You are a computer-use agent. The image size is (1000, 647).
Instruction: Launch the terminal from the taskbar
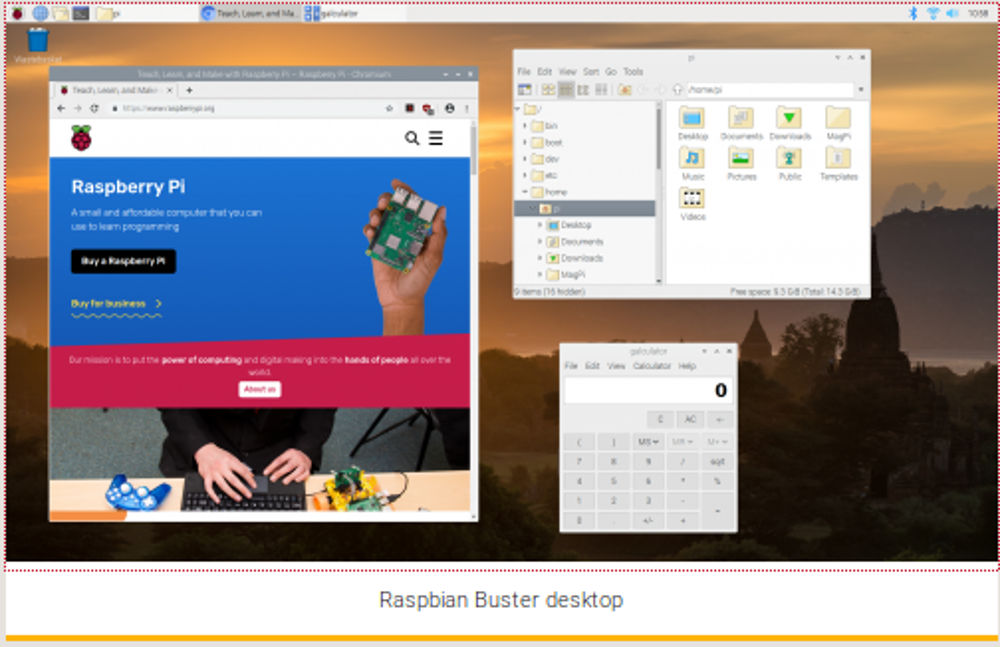pyautogui.click(x=81, y=13)
